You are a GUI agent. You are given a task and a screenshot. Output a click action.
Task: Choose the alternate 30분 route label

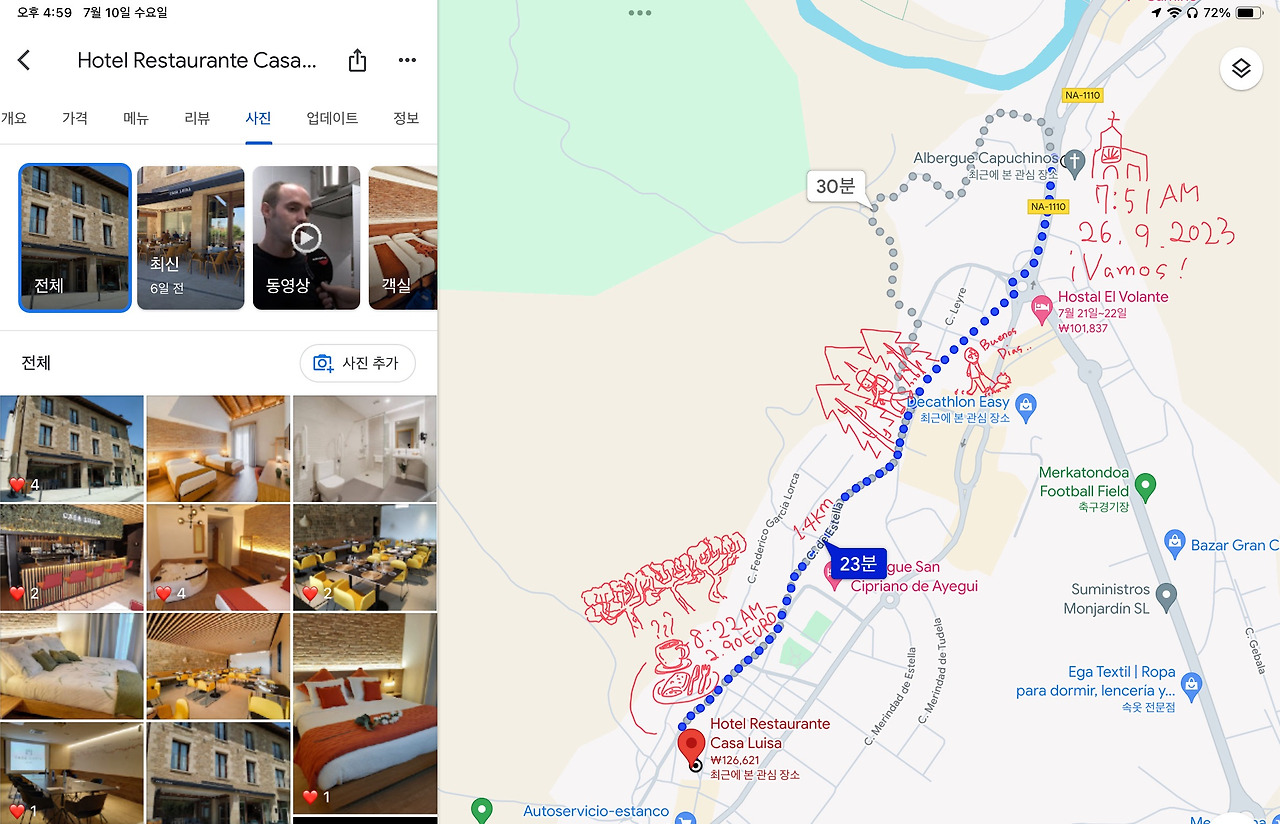(x=835, y=186)
